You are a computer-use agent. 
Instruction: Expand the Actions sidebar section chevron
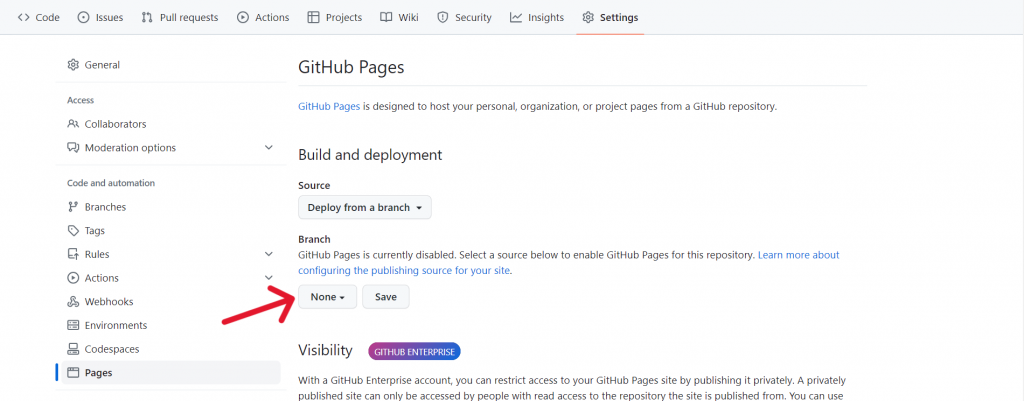[x=268, y=278]
